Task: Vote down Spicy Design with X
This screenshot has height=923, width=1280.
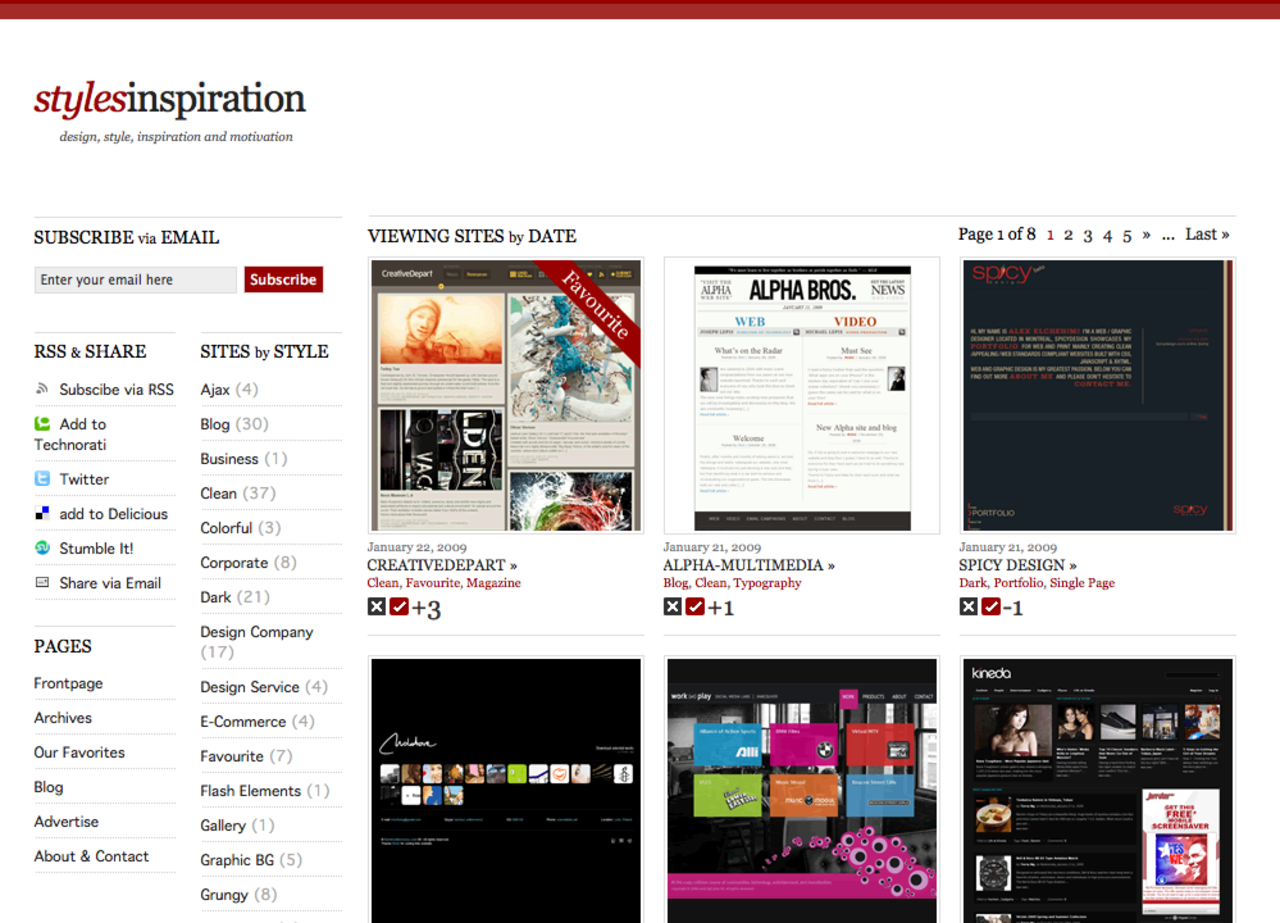Action: 968,607
